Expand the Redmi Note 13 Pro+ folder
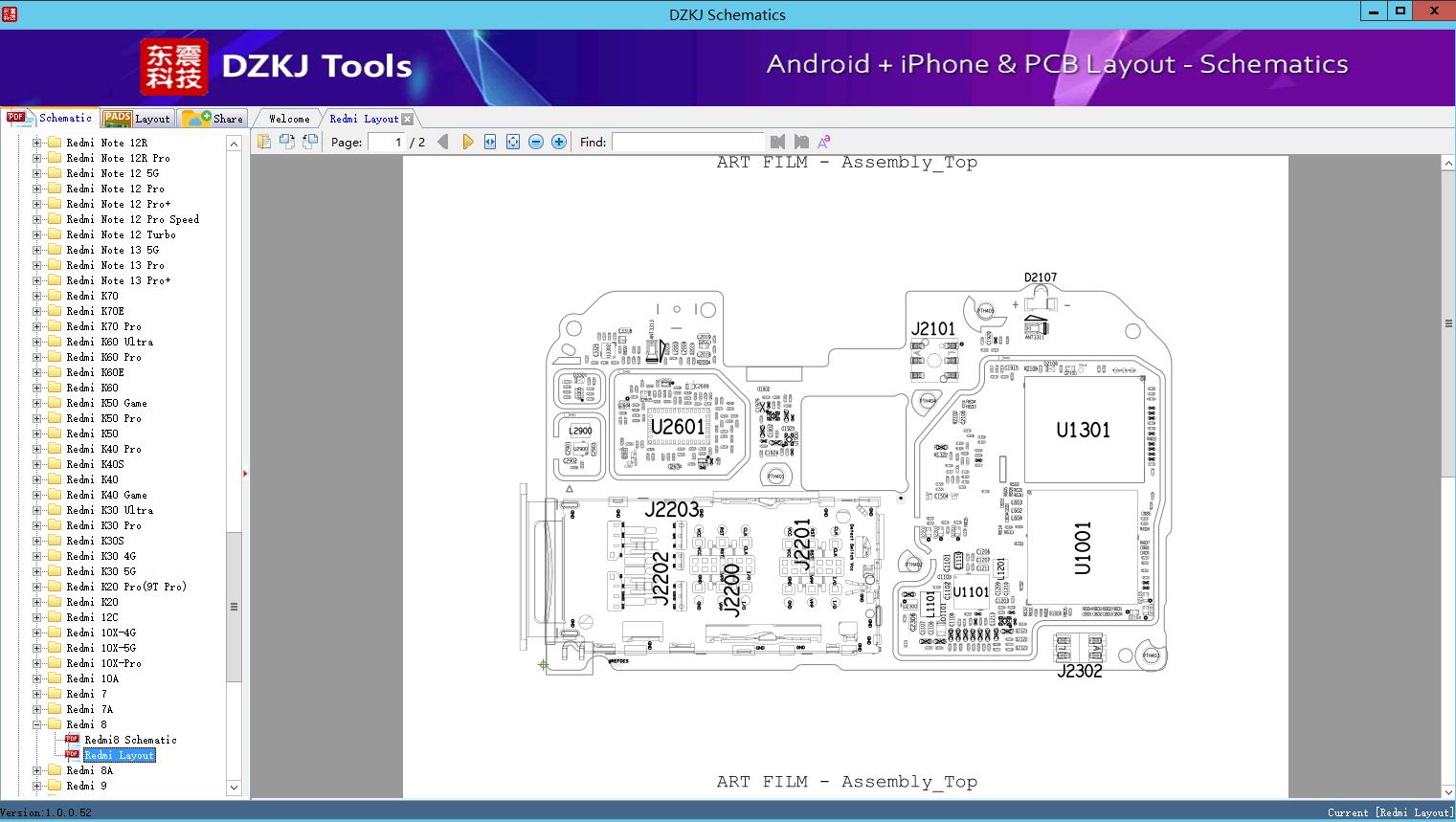Viewport: 1456px width, 822px height. click(x=36, y=280)
